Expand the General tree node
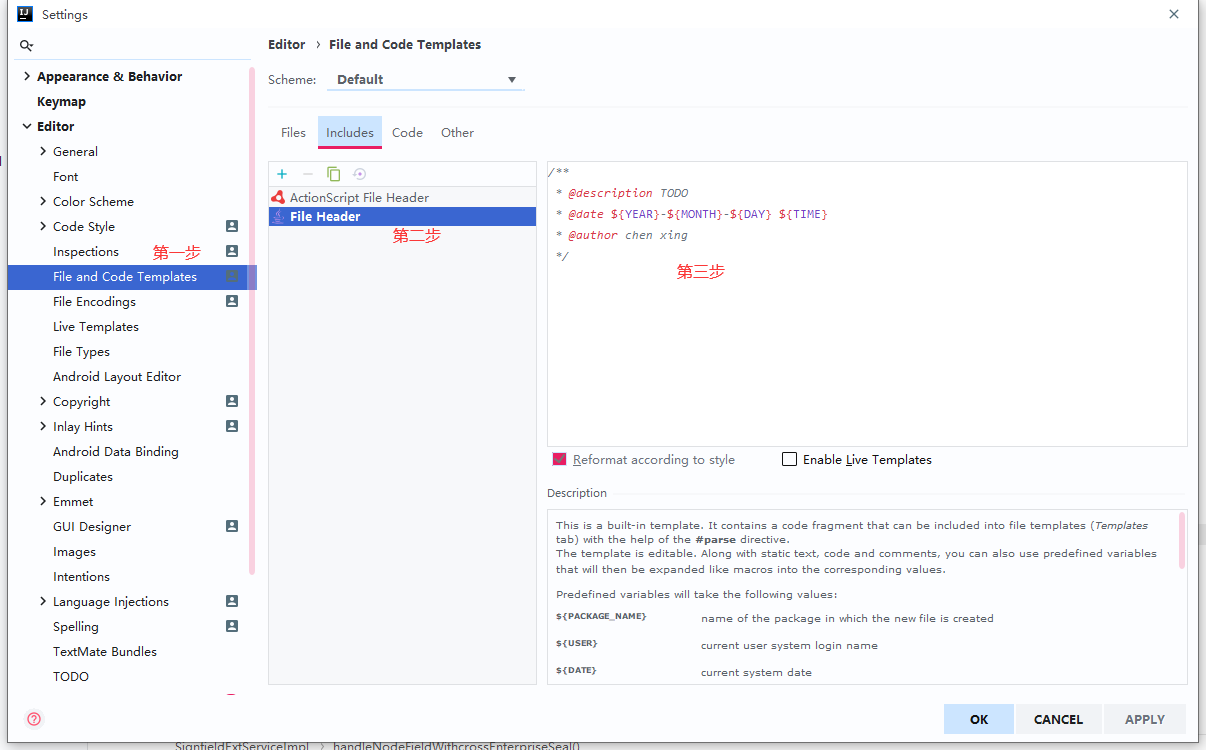The height and width of the screenshot is (750, 1206). [x=43, y=151]
